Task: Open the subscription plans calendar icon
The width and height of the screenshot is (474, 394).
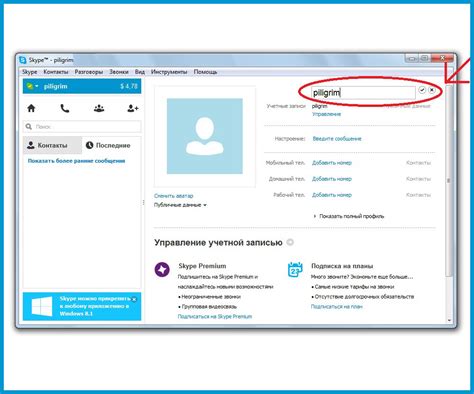Action: tap(295, 269)
